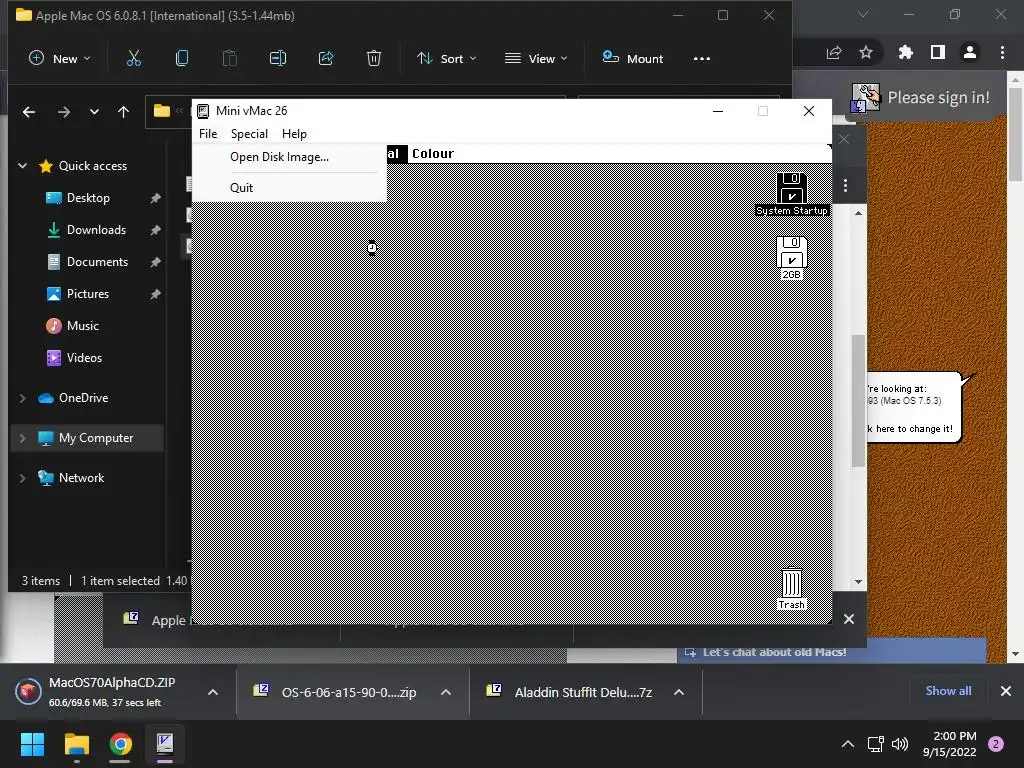Open the Windows Start menu
This screenshot has height=768, width=1024.
[32, 744]
